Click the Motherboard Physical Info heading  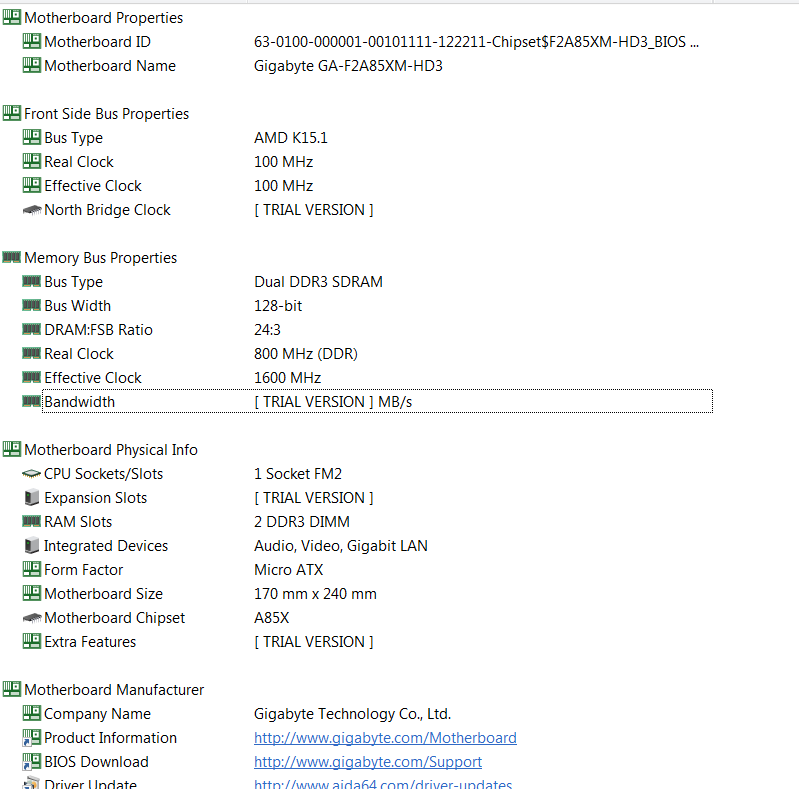coord(111,450)
